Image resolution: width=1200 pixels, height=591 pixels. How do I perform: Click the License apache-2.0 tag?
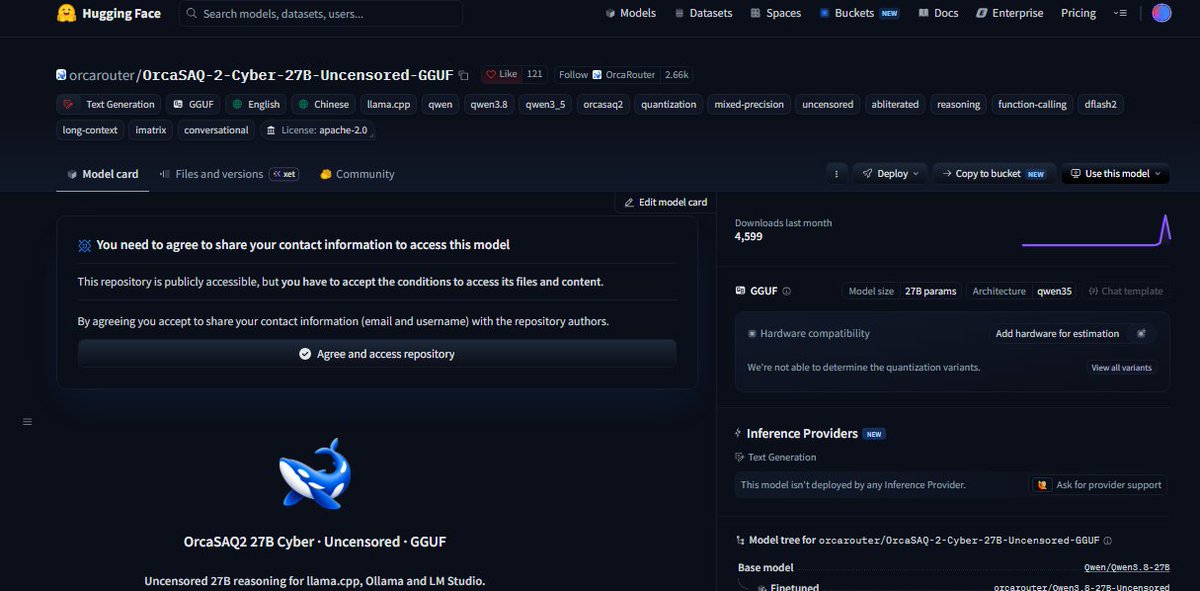click(x=316, y=130)
